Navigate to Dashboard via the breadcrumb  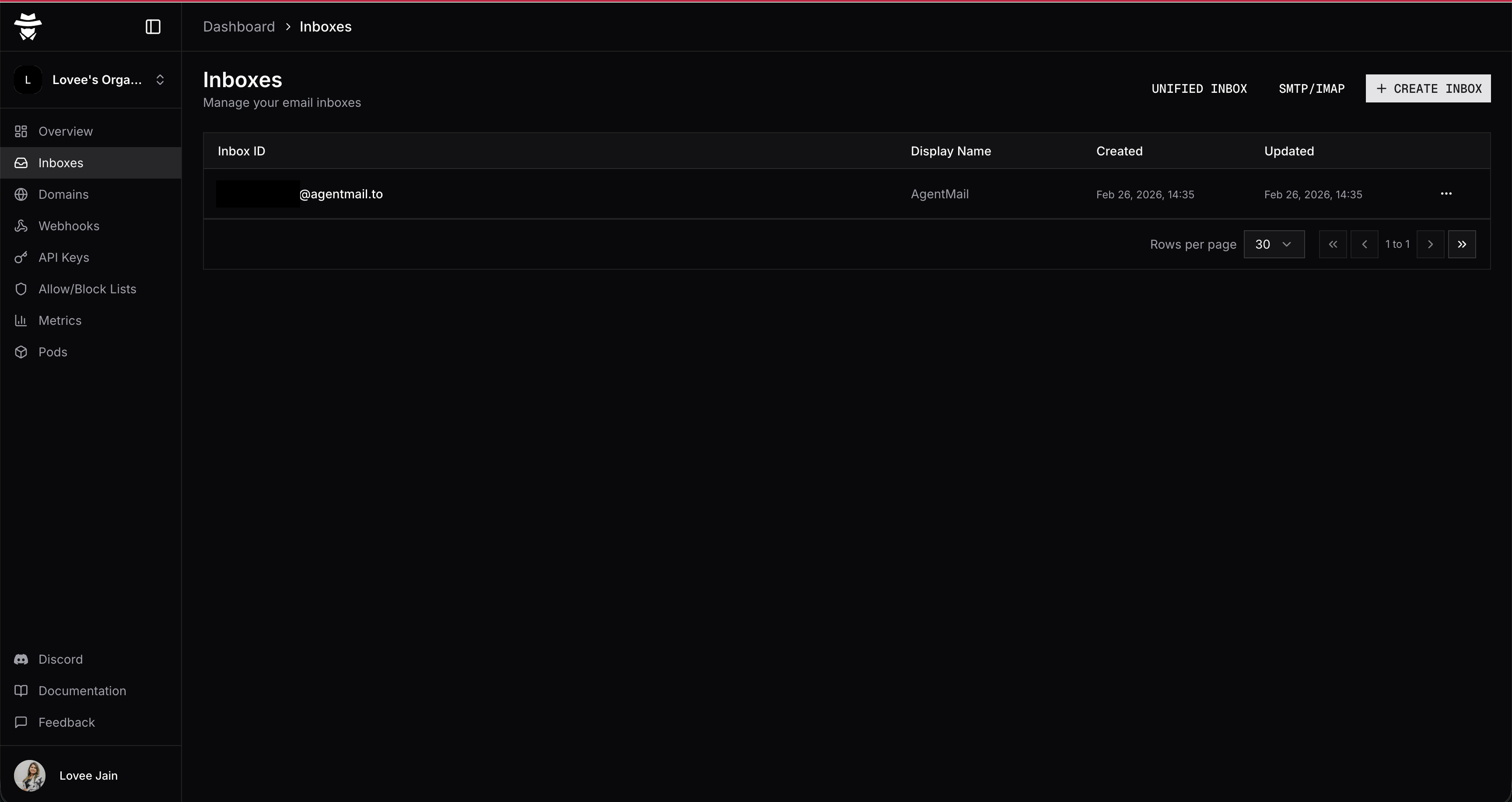(238, 26)
